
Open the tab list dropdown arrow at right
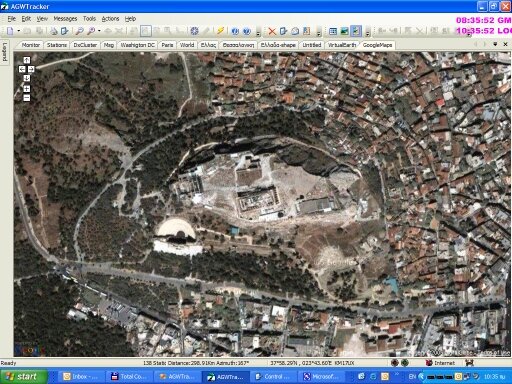495,44
